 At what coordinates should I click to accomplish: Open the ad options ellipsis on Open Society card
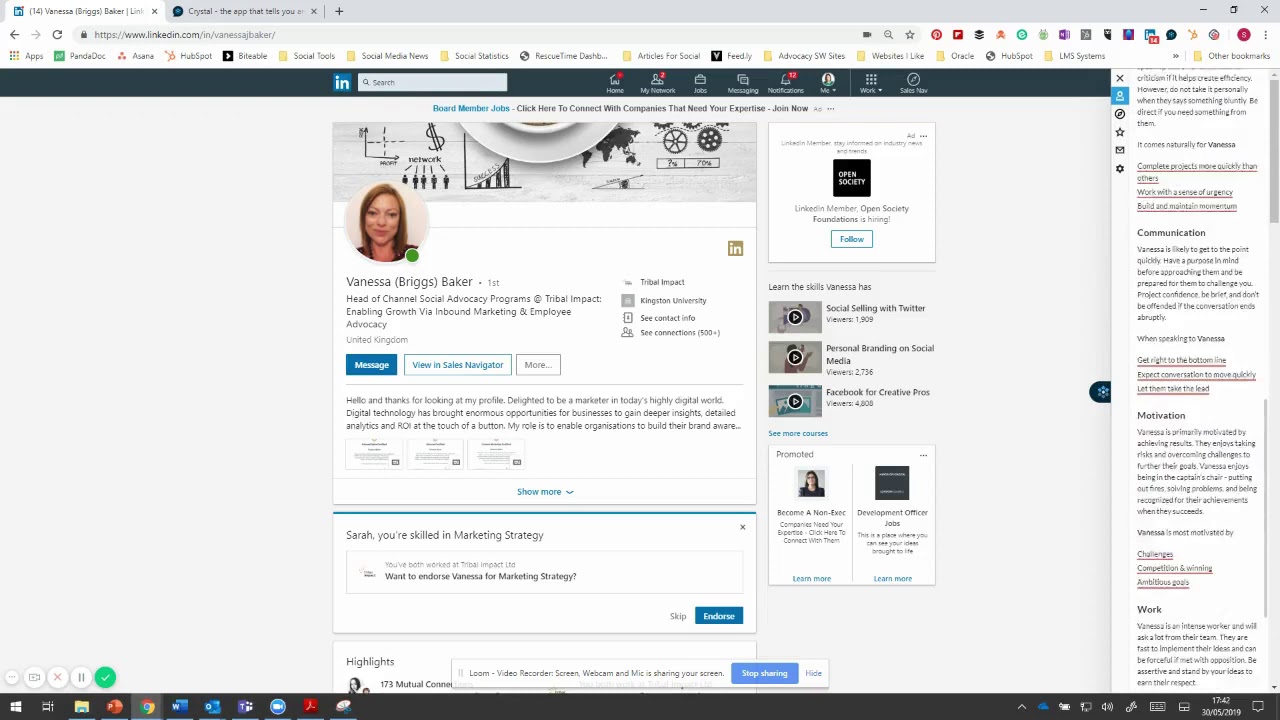click(923, 136)
